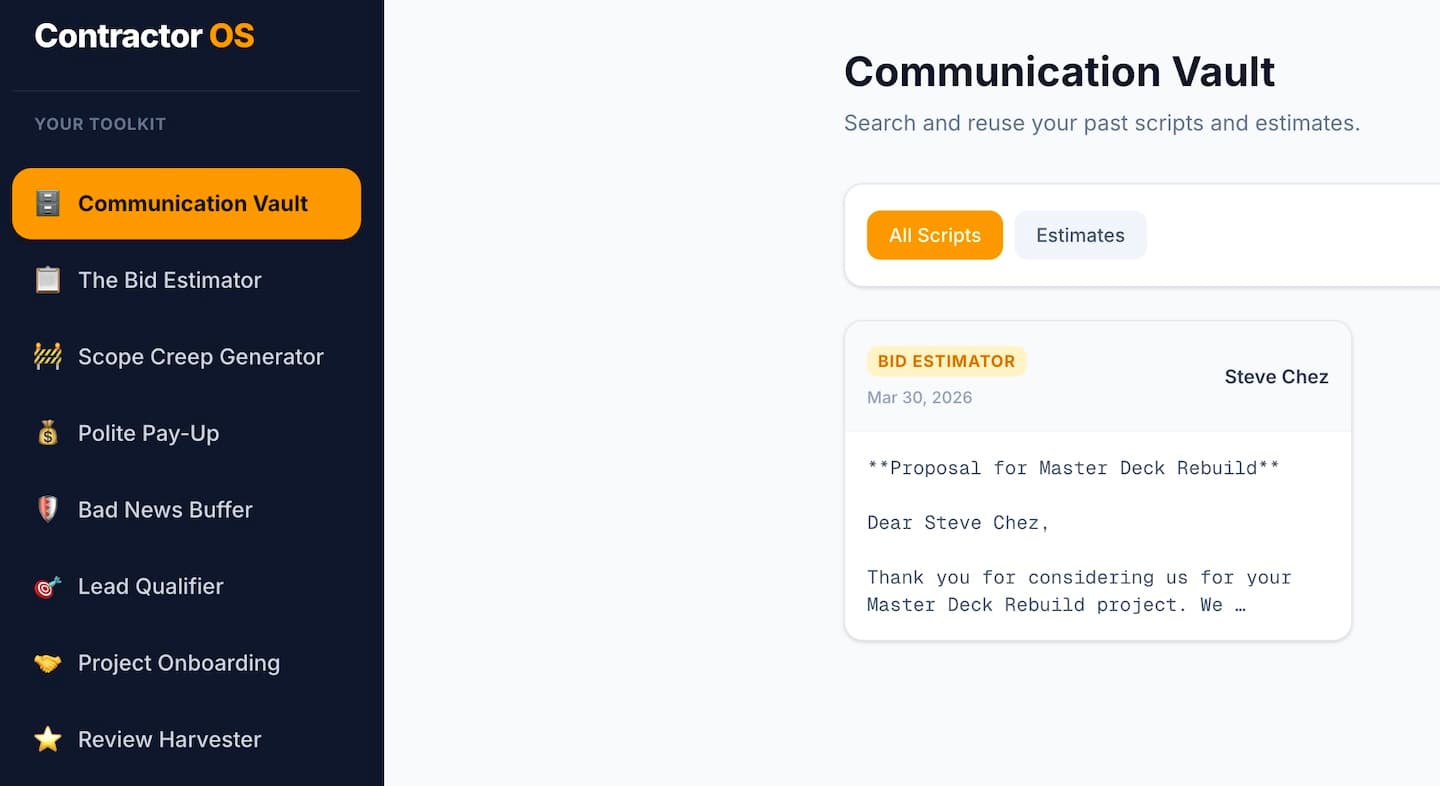Click the dartboard Lead Qualifier icon
1440x786 pixels.
(x=47, y=587)
